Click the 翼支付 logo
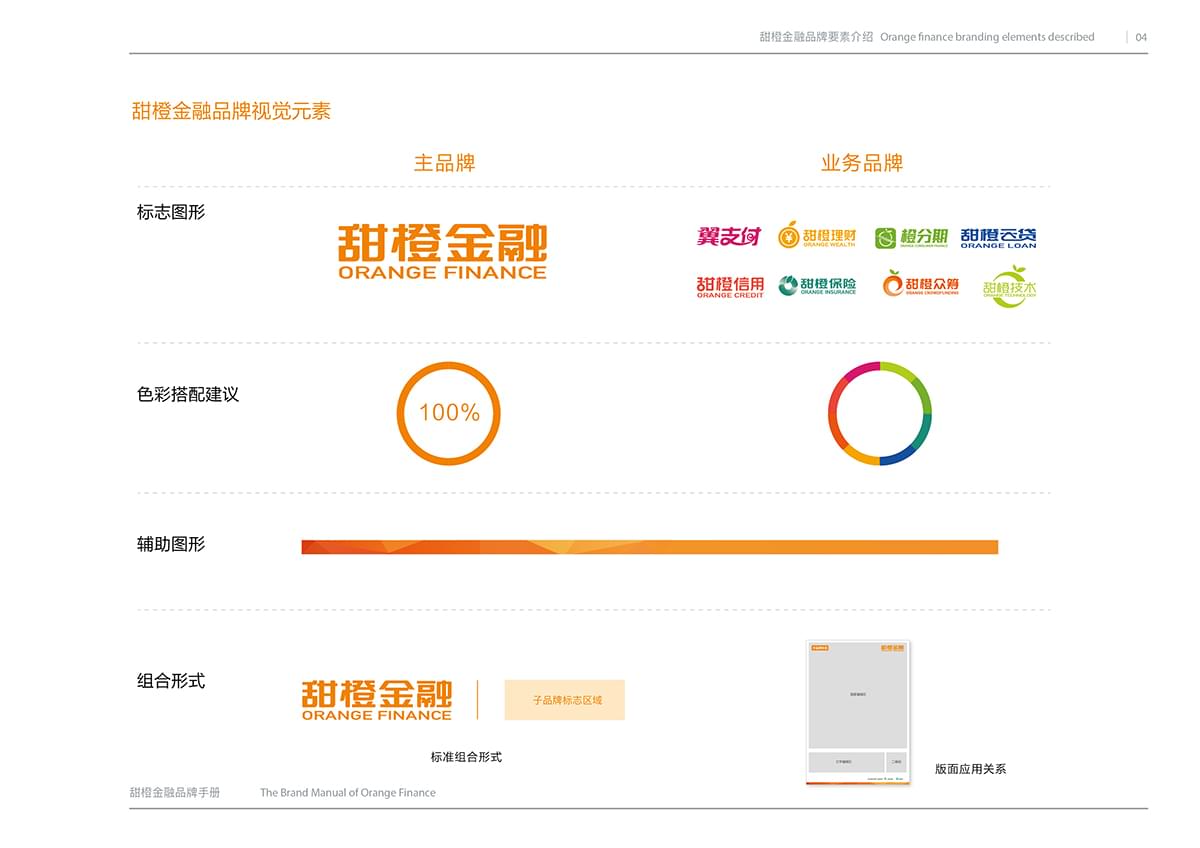The width and height of the screenshot is (1200, 848). (729, 236)
